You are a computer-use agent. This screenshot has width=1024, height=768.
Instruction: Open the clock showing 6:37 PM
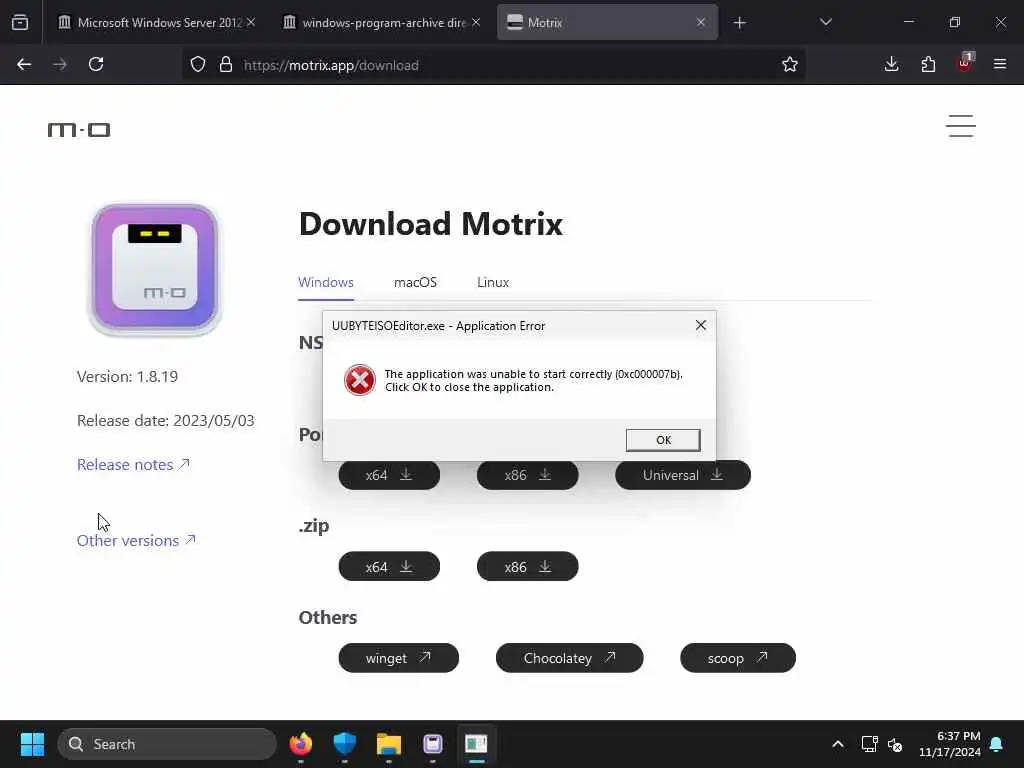950,744
